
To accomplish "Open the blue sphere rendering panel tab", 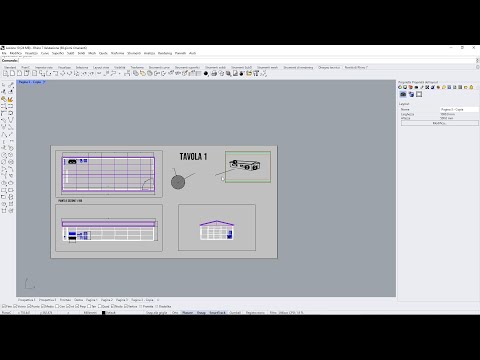I will (x=433, y=87).
